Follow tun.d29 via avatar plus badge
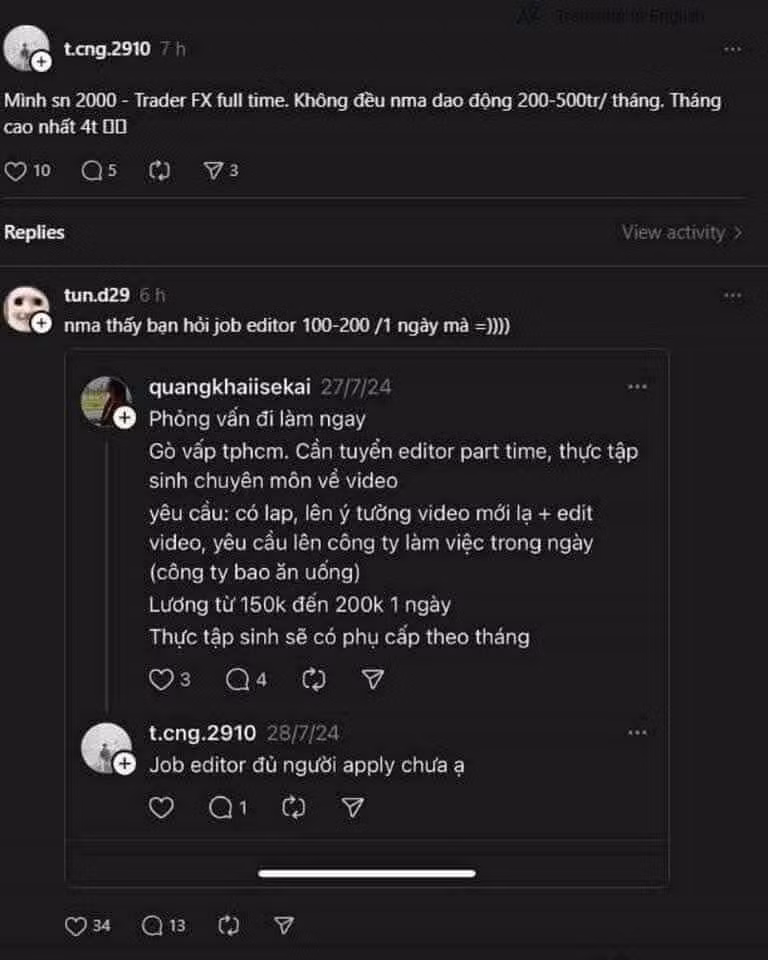 coord(41,322)
